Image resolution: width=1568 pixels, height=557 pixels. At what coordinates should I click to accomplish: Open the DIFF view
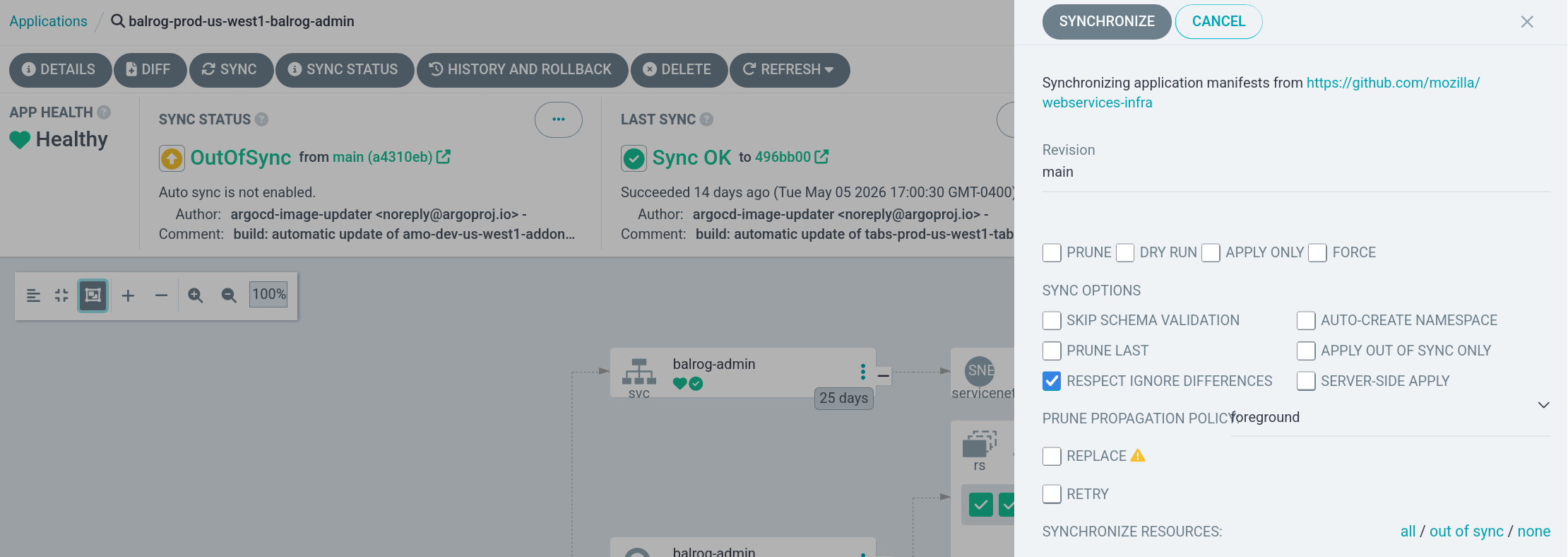pyautogui.click(x=150, y=69)
